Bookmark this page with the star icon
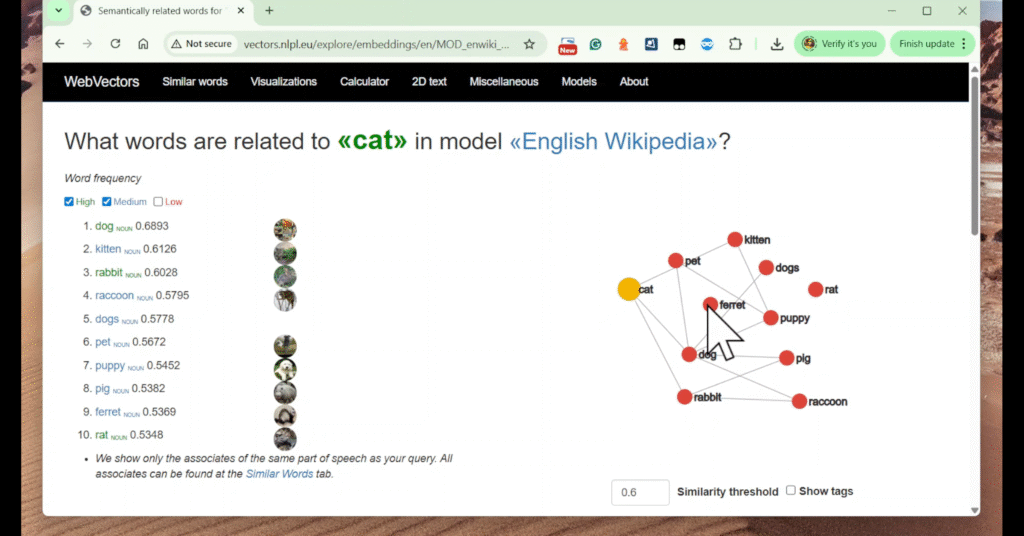1024x536 pixels. (x=529, y=44)
